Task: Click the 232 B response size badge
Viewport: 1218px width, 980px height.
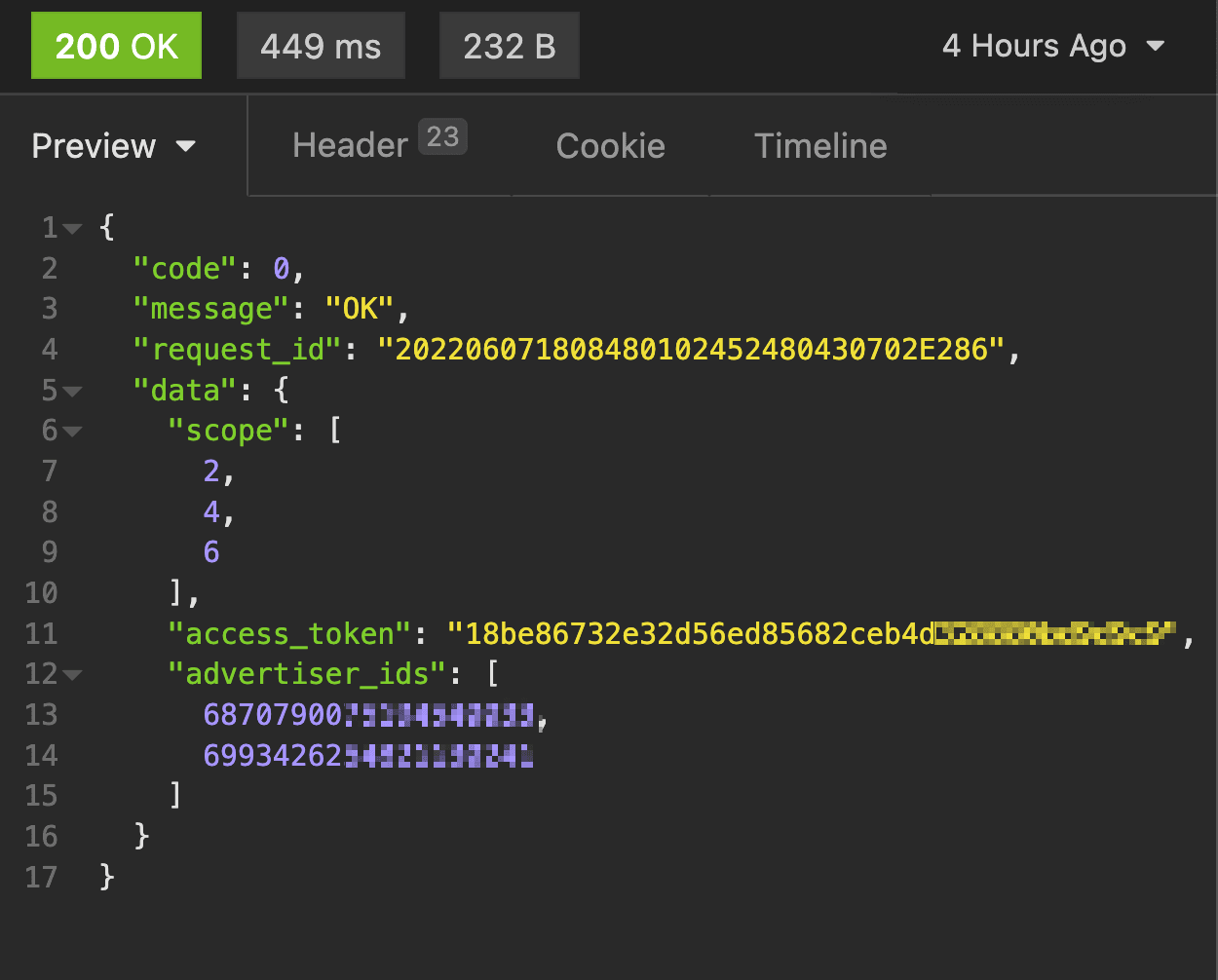Action: pos(509,46)
